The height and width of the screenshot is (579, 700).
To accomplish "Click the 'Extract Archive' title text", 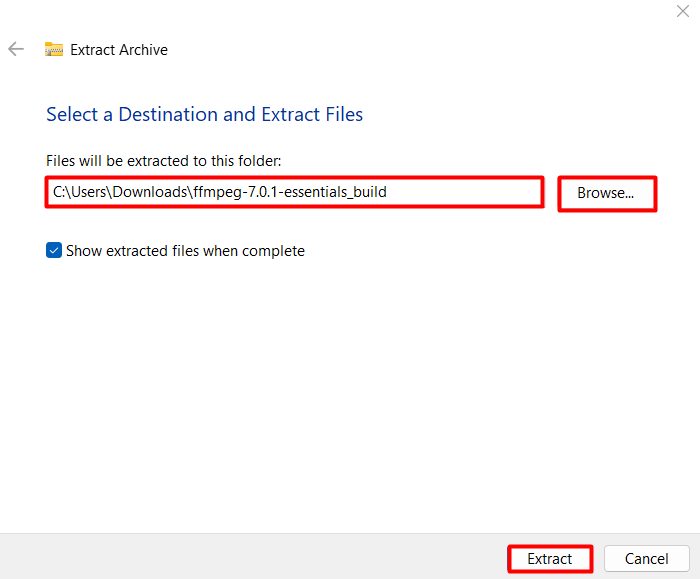I will pyautogui.click(x=119, y=50).
